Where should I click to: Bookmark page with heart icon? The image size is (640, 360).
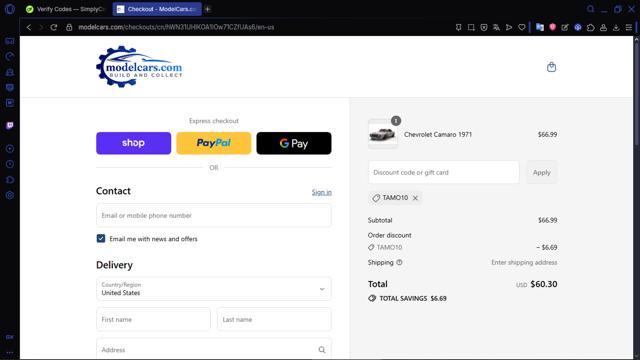point(522,27)
